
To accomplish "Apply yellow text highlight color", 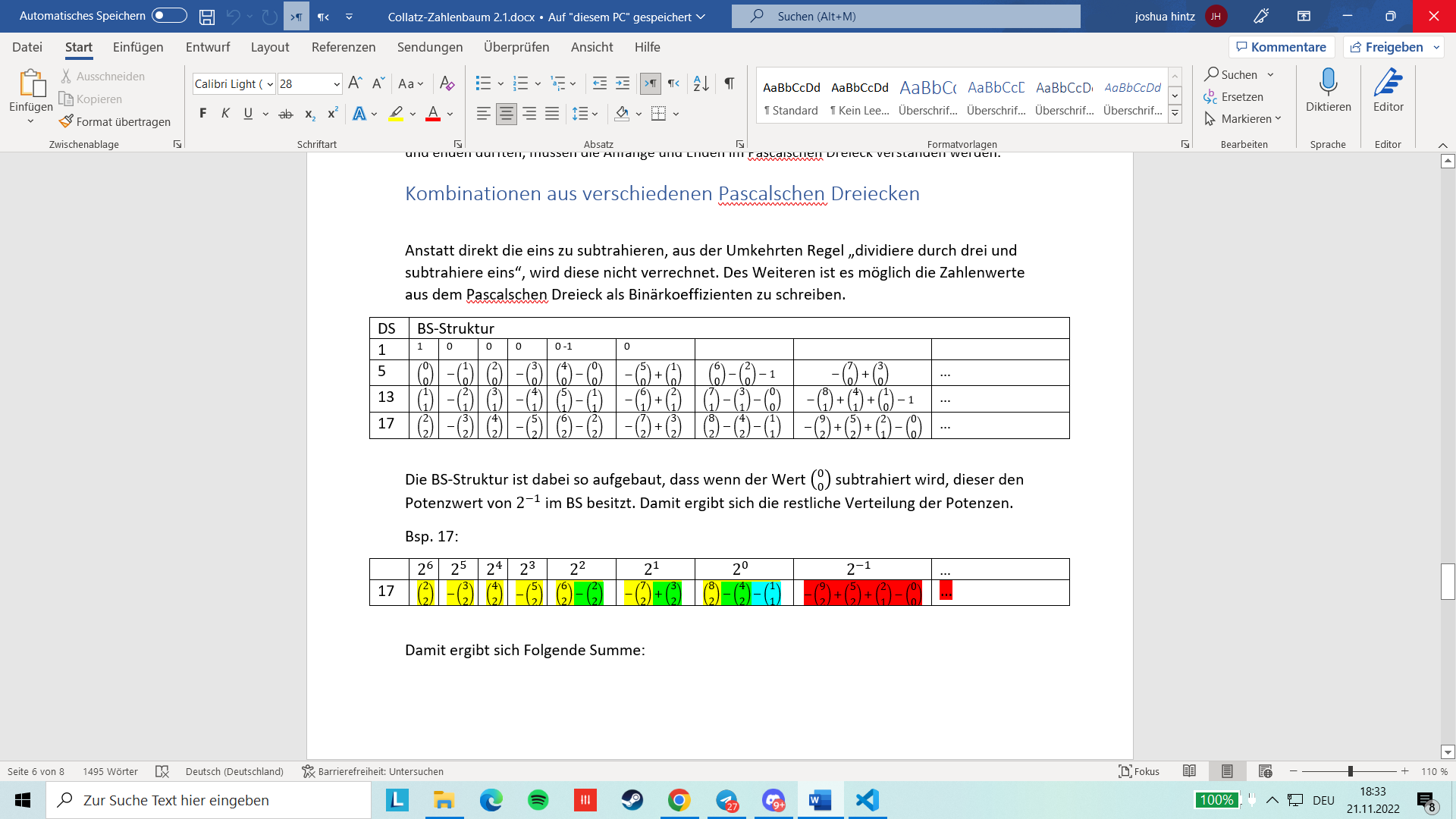I will (396, 114).
